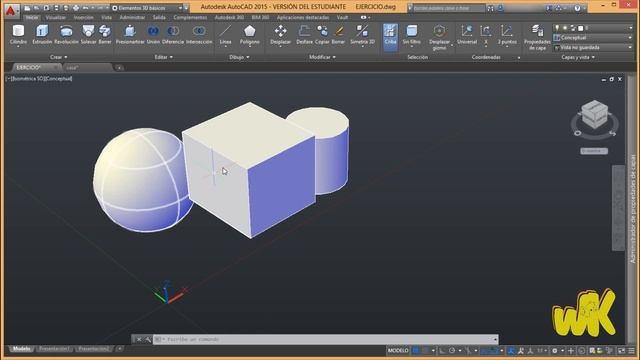Open status bar customization menu
This screenshot has height=360, width=640.
click(x=631, y=351)
